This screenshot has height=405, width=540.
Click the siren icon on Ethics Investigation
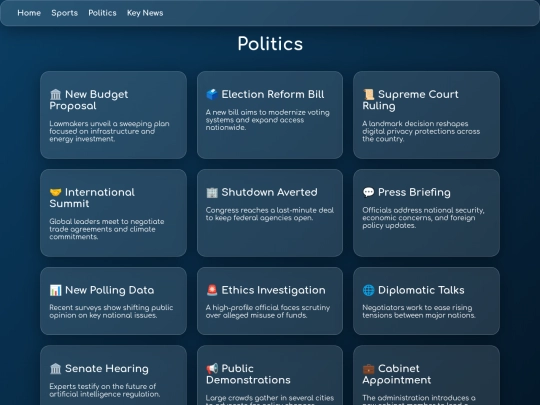pos(212,290)
